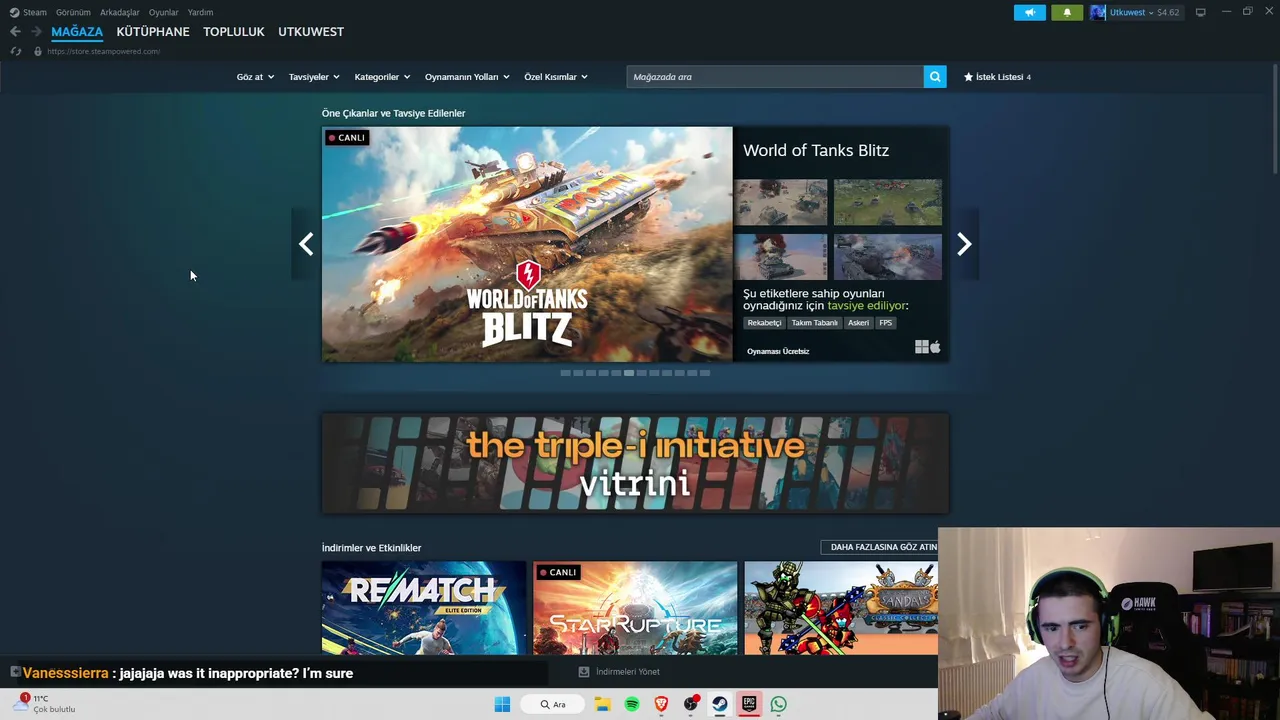Select the first carousel page dot

pos(565,373)
